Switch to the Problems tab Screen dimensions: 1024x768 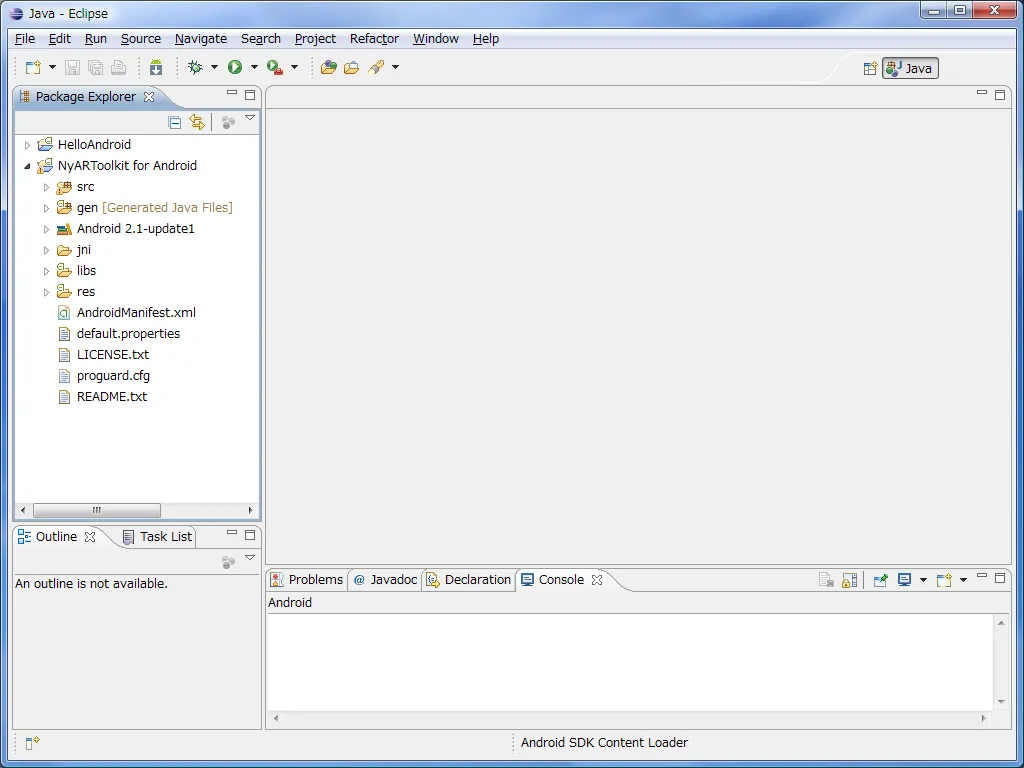point(306,580)
